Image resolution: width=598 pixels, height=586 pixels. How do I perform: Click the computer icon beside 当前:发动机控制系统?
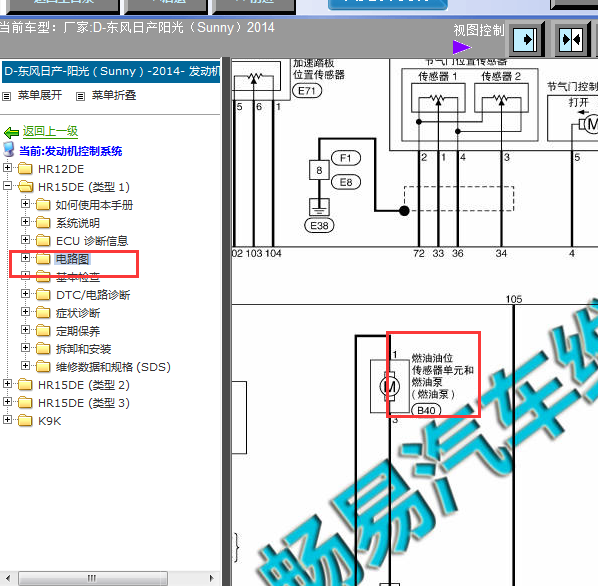pyautogui.click(x=8, y=150)
